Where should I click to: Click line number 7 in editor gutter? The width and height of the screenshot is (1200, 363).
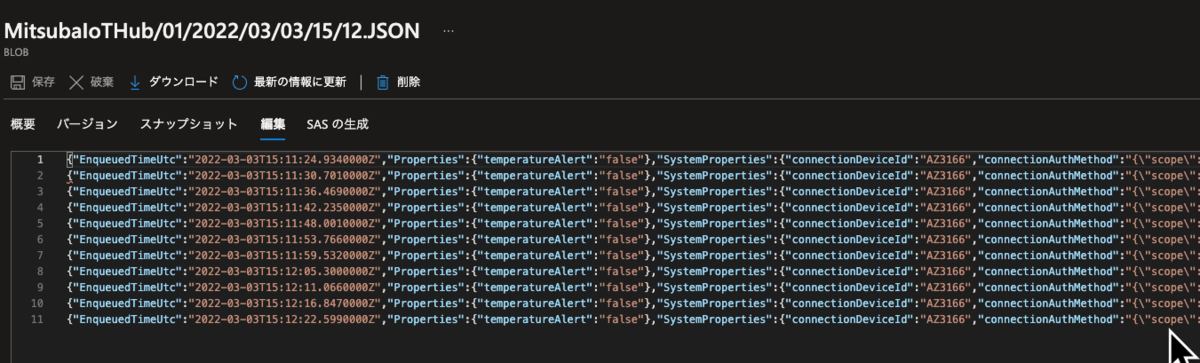pos(40,255)
